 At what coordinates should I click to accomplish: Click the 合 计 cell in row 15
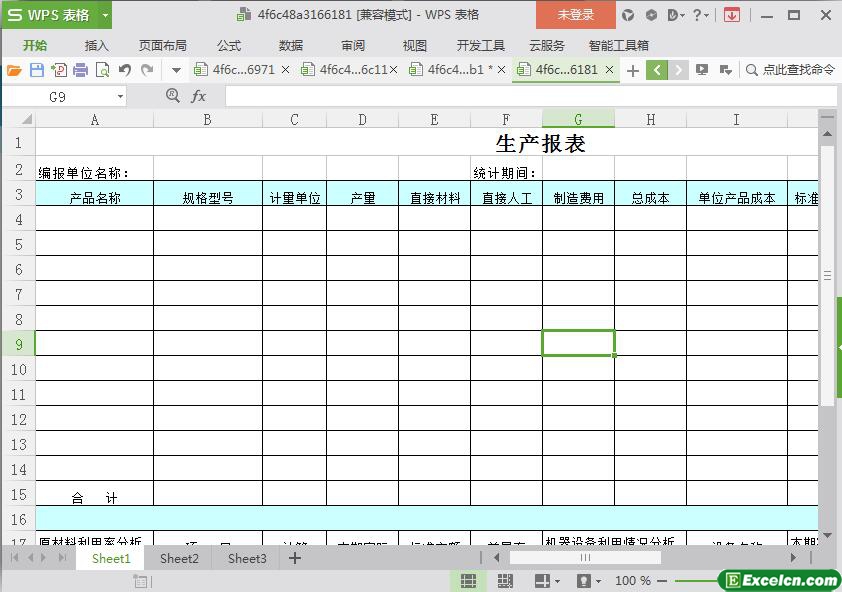95,494
